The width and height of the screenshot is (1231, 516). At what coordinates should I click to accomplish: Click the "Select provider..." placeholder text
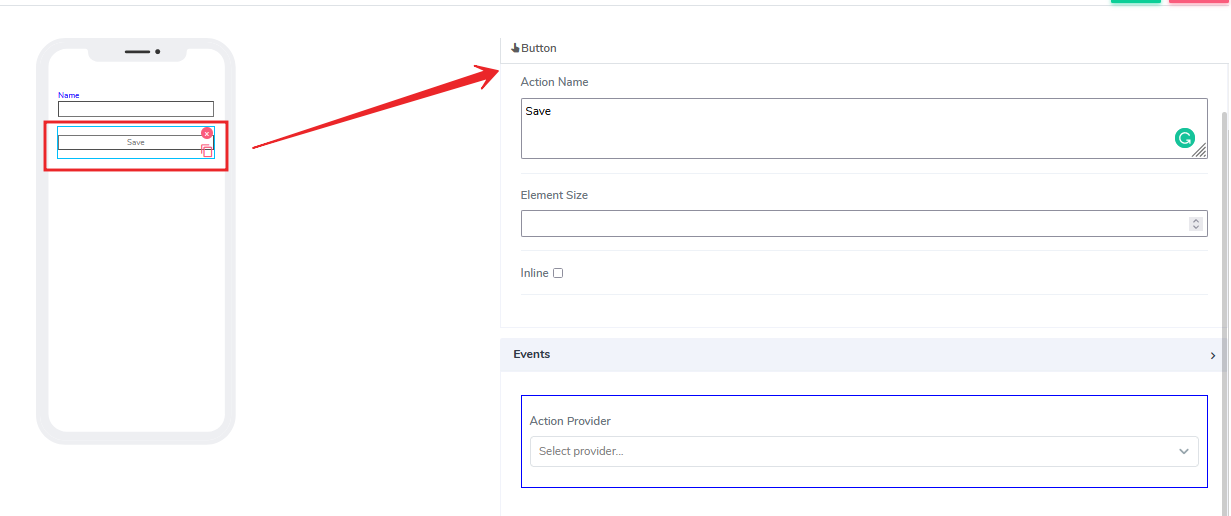pos(581,451)
